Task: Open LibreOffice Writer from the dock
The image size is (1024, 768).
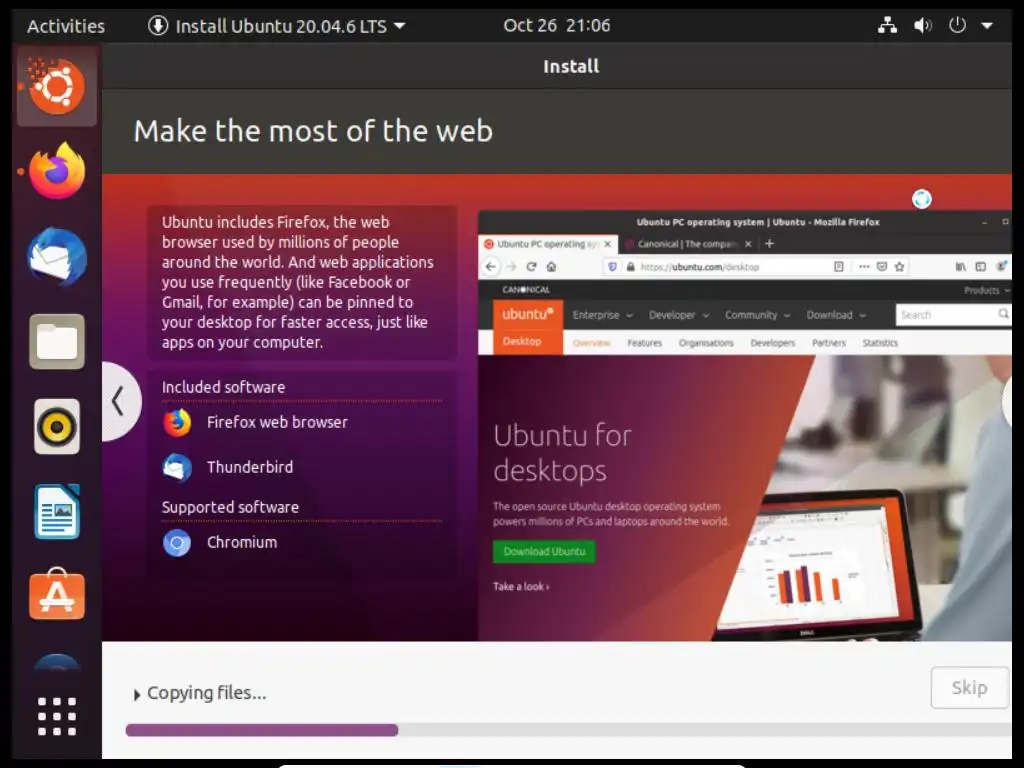Action: click(57, 511)
